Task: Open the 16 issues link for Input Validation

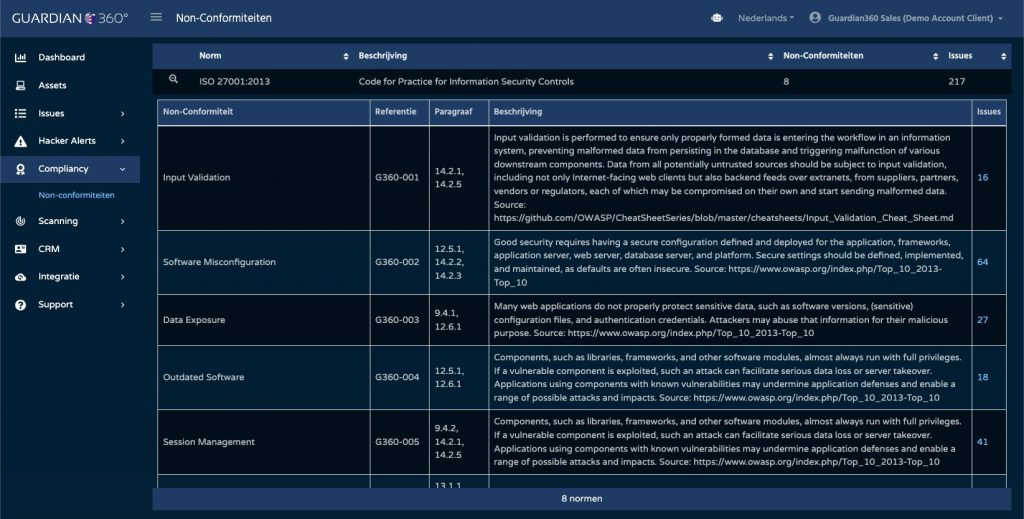Action: tap(982, 178)
